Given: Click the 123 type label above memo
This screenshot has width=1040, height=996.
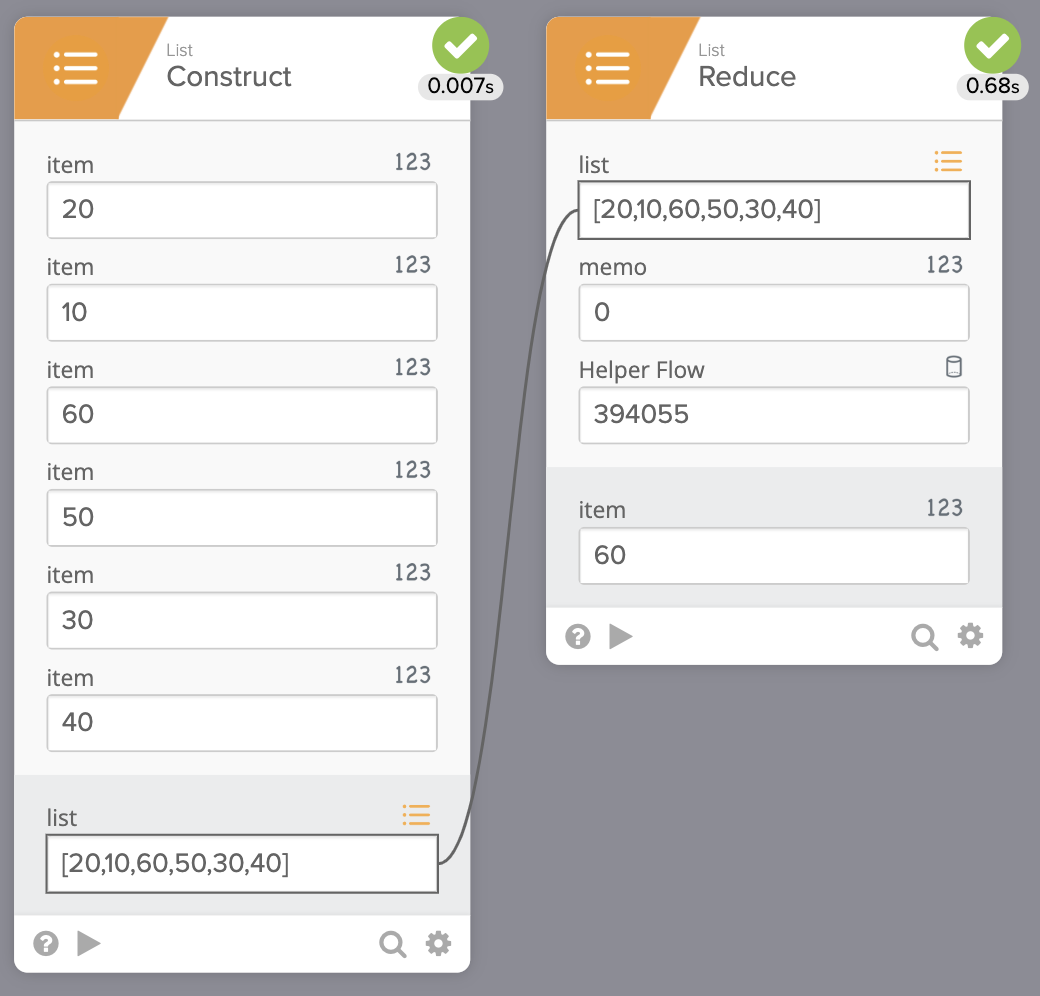Looking at the screenshot, I should pyautogui.click(x=944, y=265).
